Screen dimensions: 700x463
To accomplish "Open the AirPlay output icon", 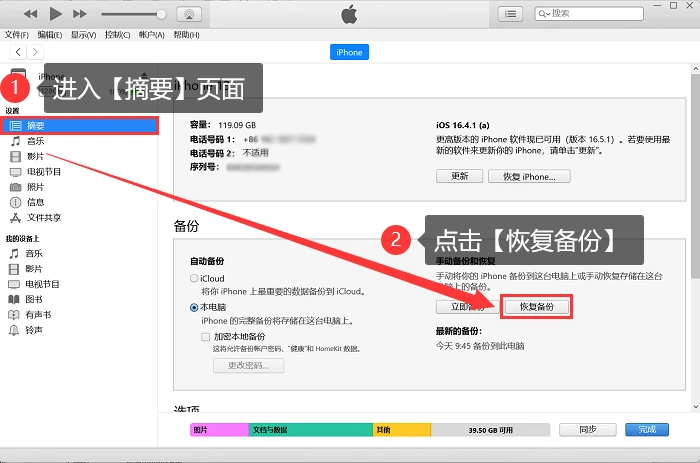I will [x=189, y=14].
